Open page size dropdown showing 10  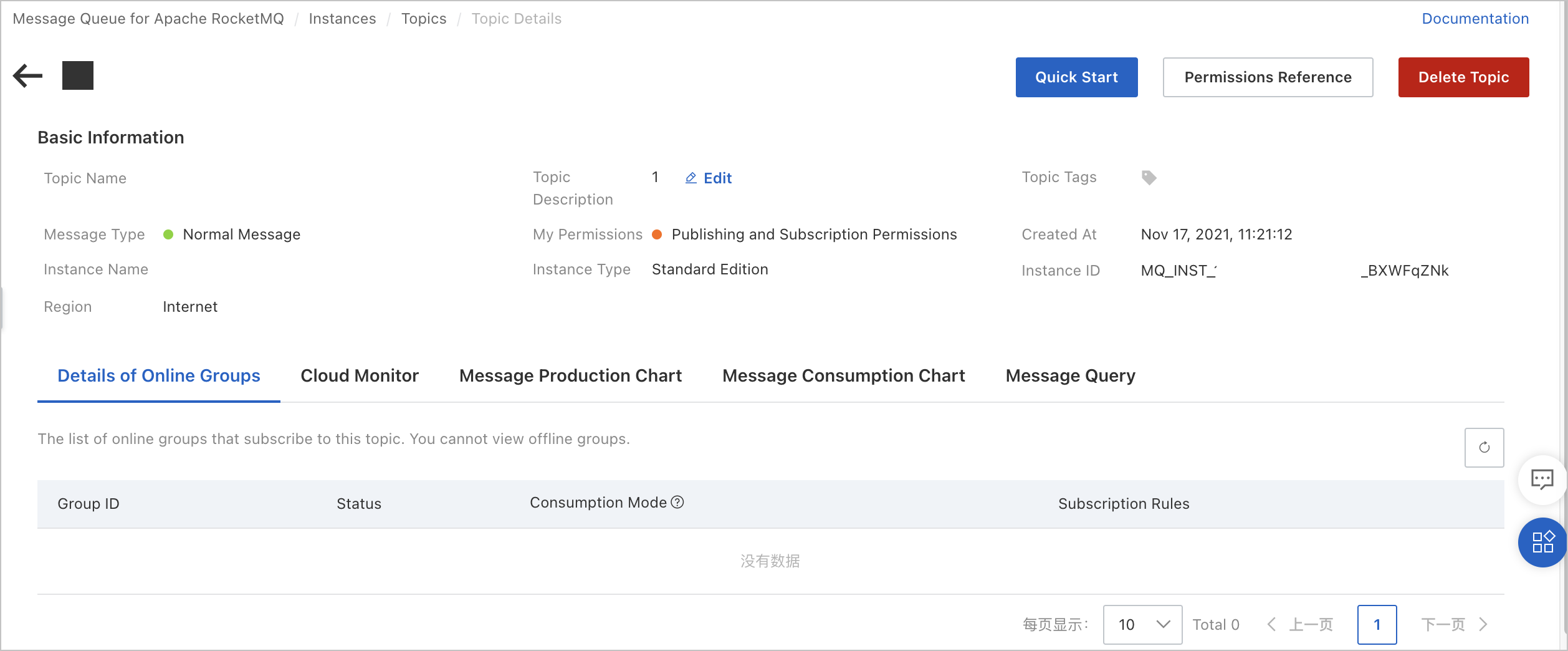point(1142,624)
